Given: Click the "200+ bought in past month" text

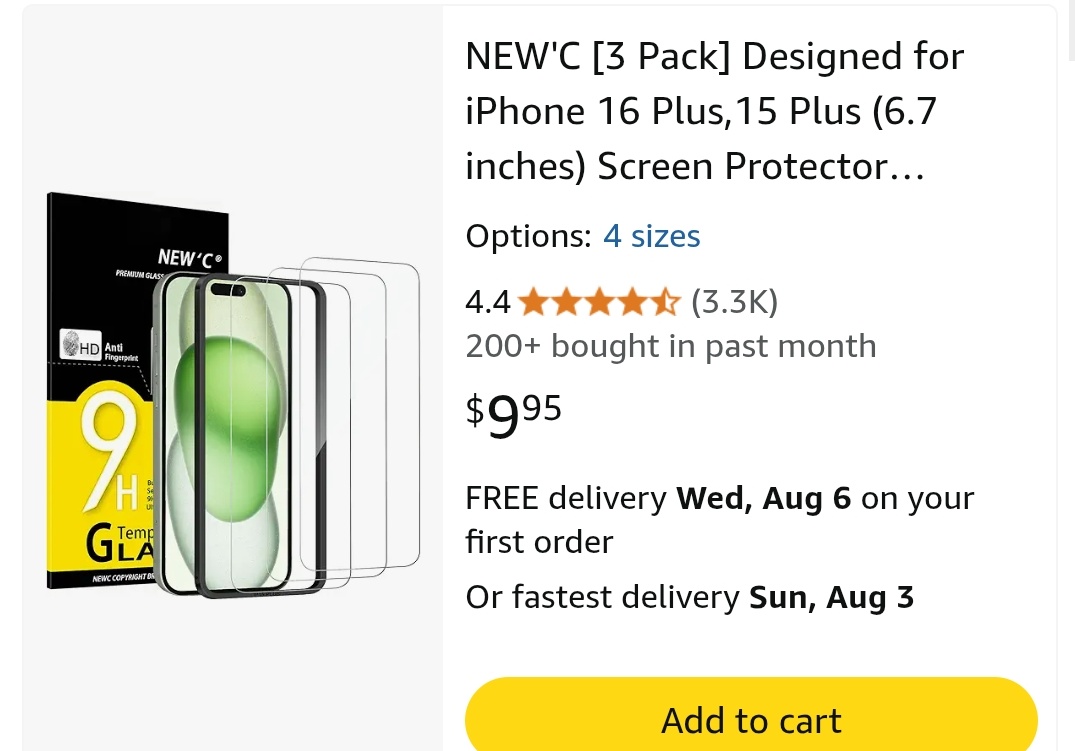Looking at the screenshot, I should [671, 346].
